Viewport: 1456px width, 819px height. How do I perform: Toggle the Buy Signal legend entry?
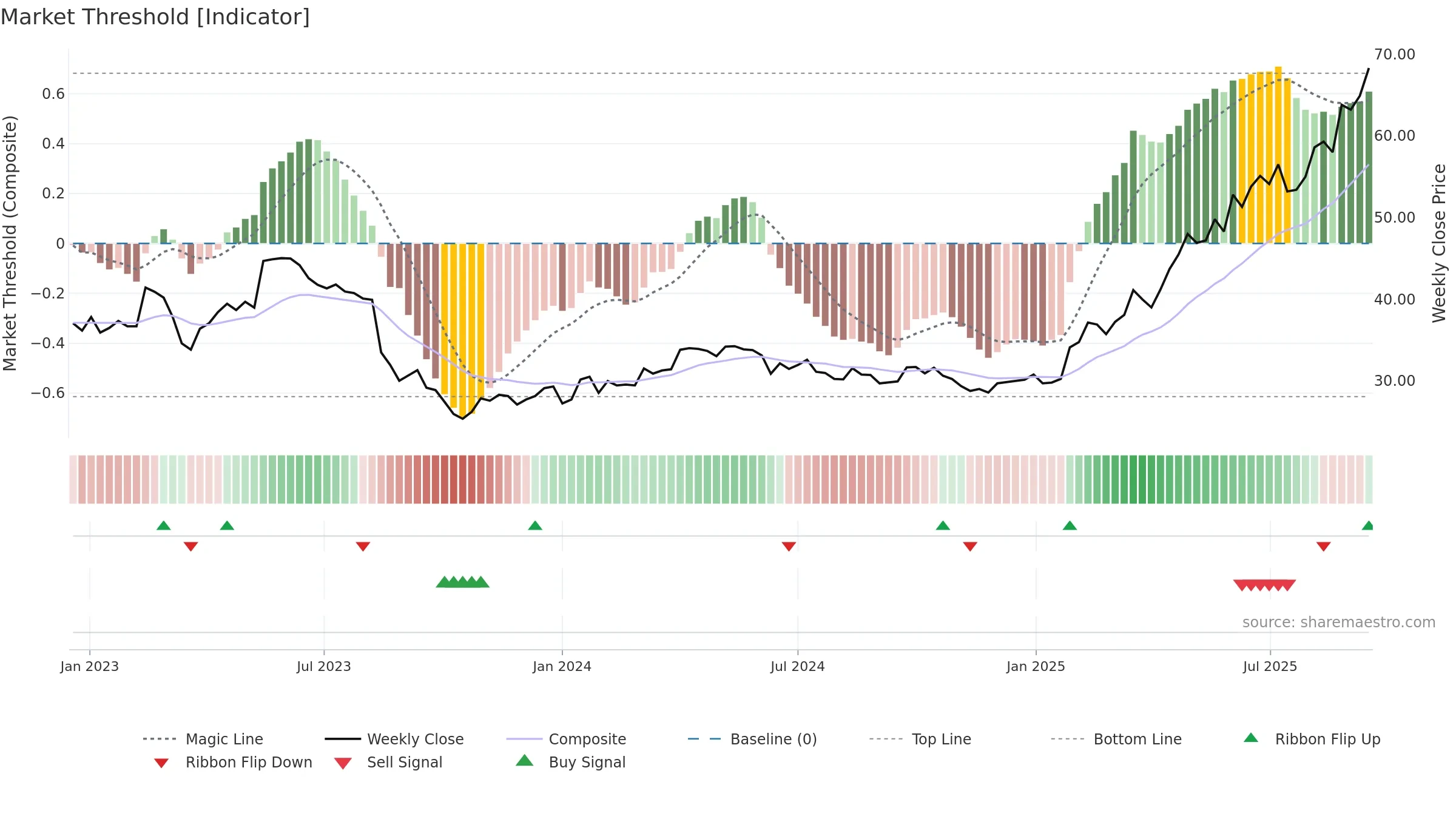tap(570, 762)
